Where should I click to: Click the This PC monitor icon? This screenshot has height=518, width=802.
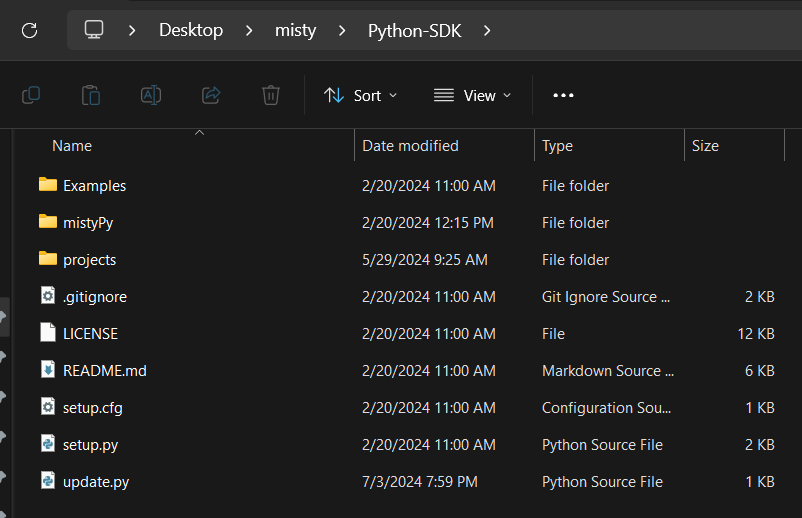94,30
